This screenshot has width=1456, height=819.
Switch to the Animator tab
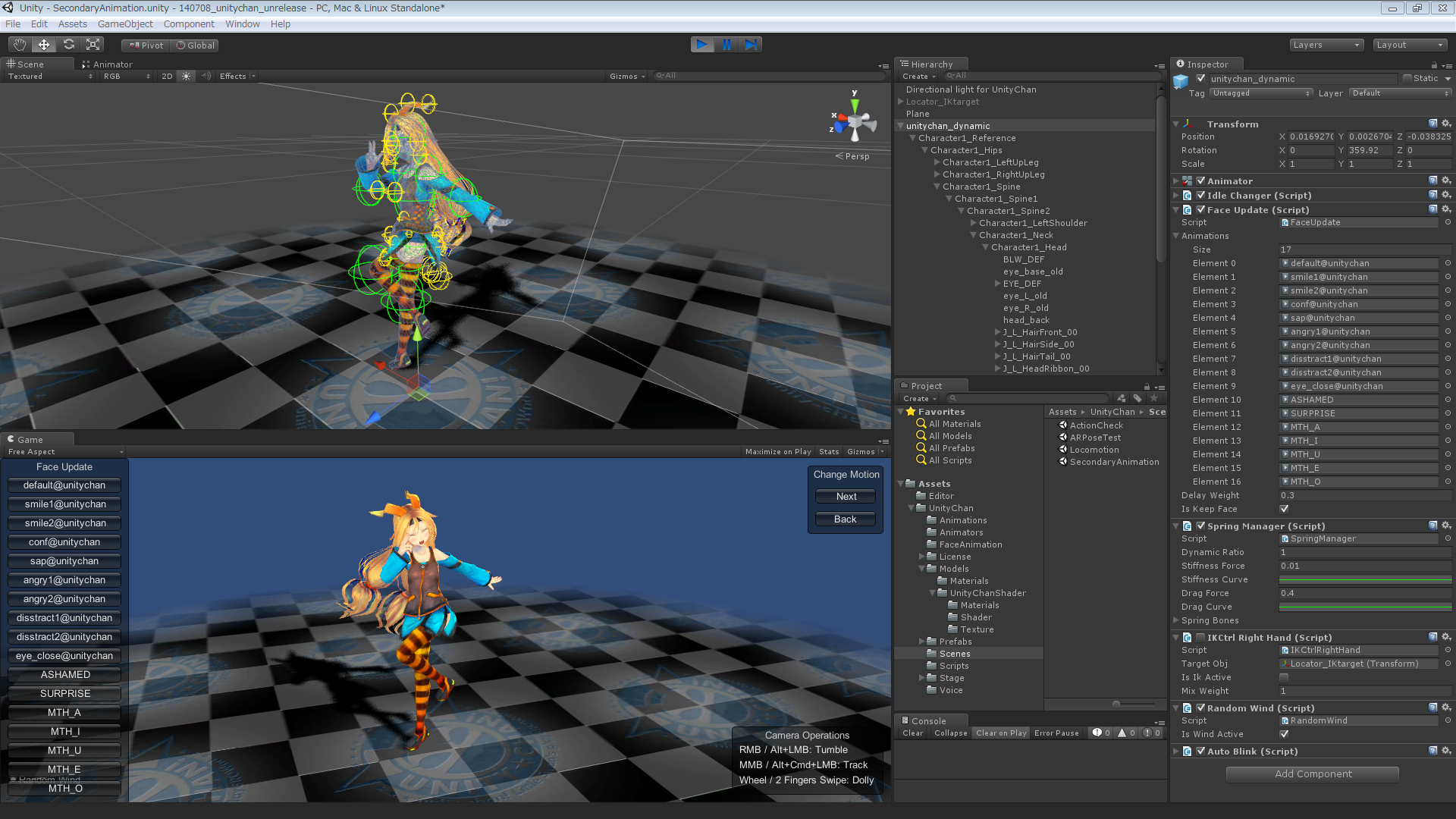108,64
